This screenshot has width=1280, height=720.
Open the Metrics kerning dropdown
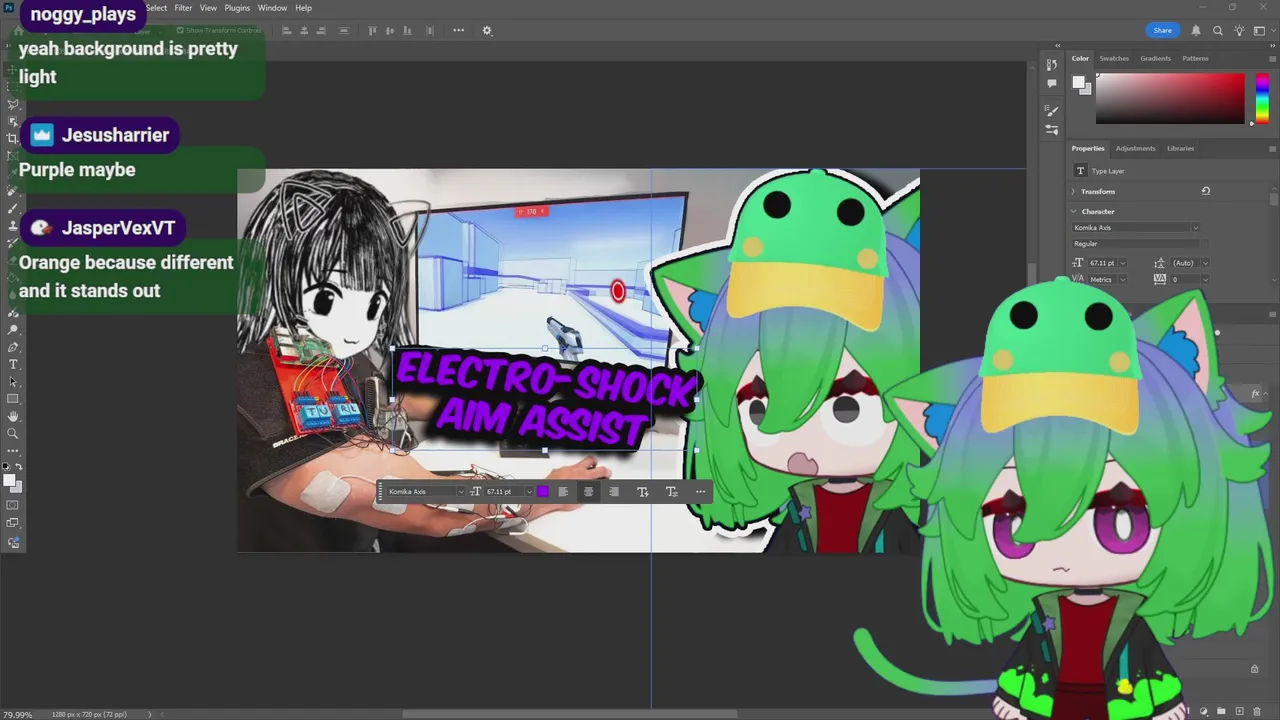coord(1123,280)
